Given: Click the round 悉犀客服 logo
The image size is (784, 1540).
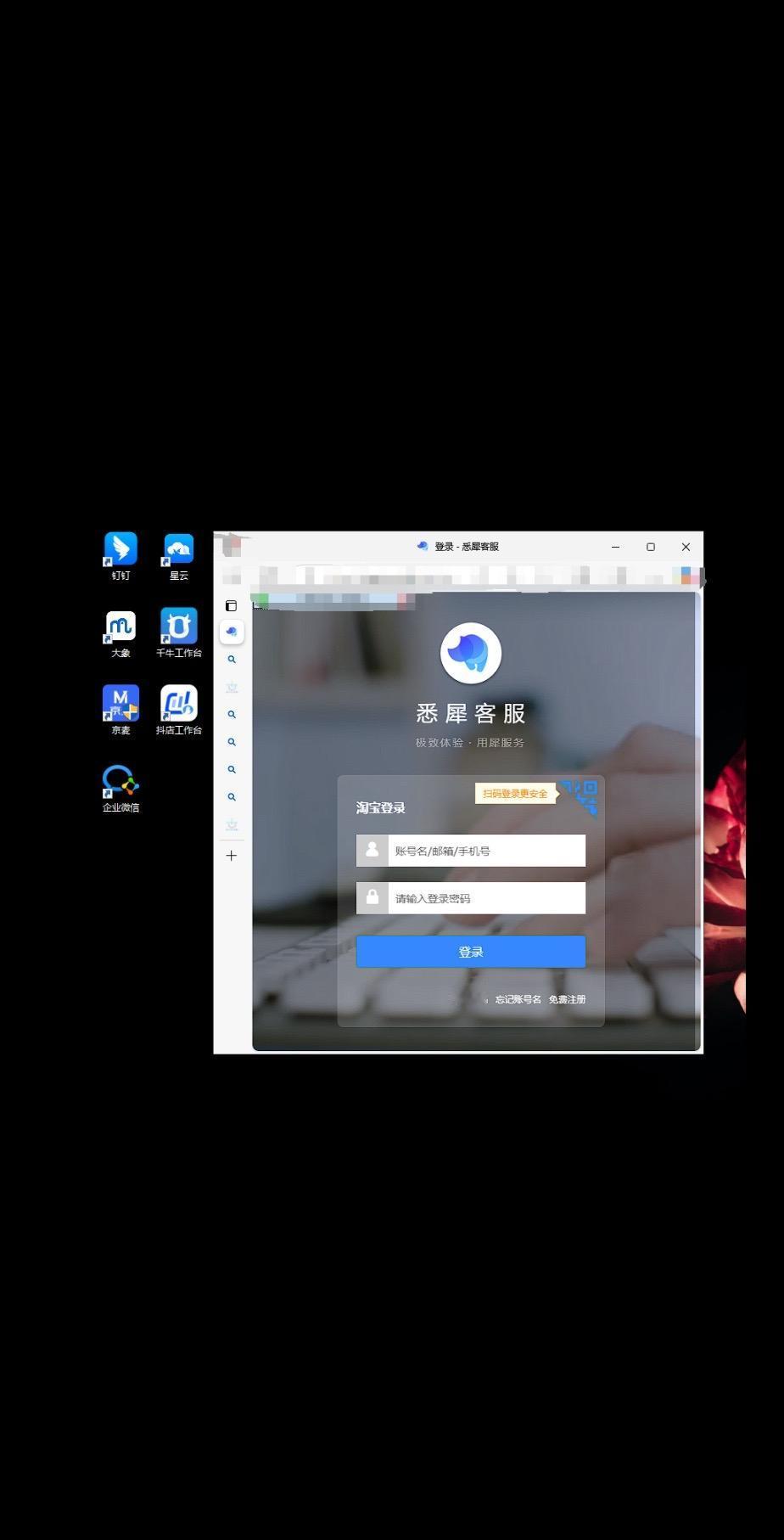Looking at the screenshot, I should pos(471,653).
